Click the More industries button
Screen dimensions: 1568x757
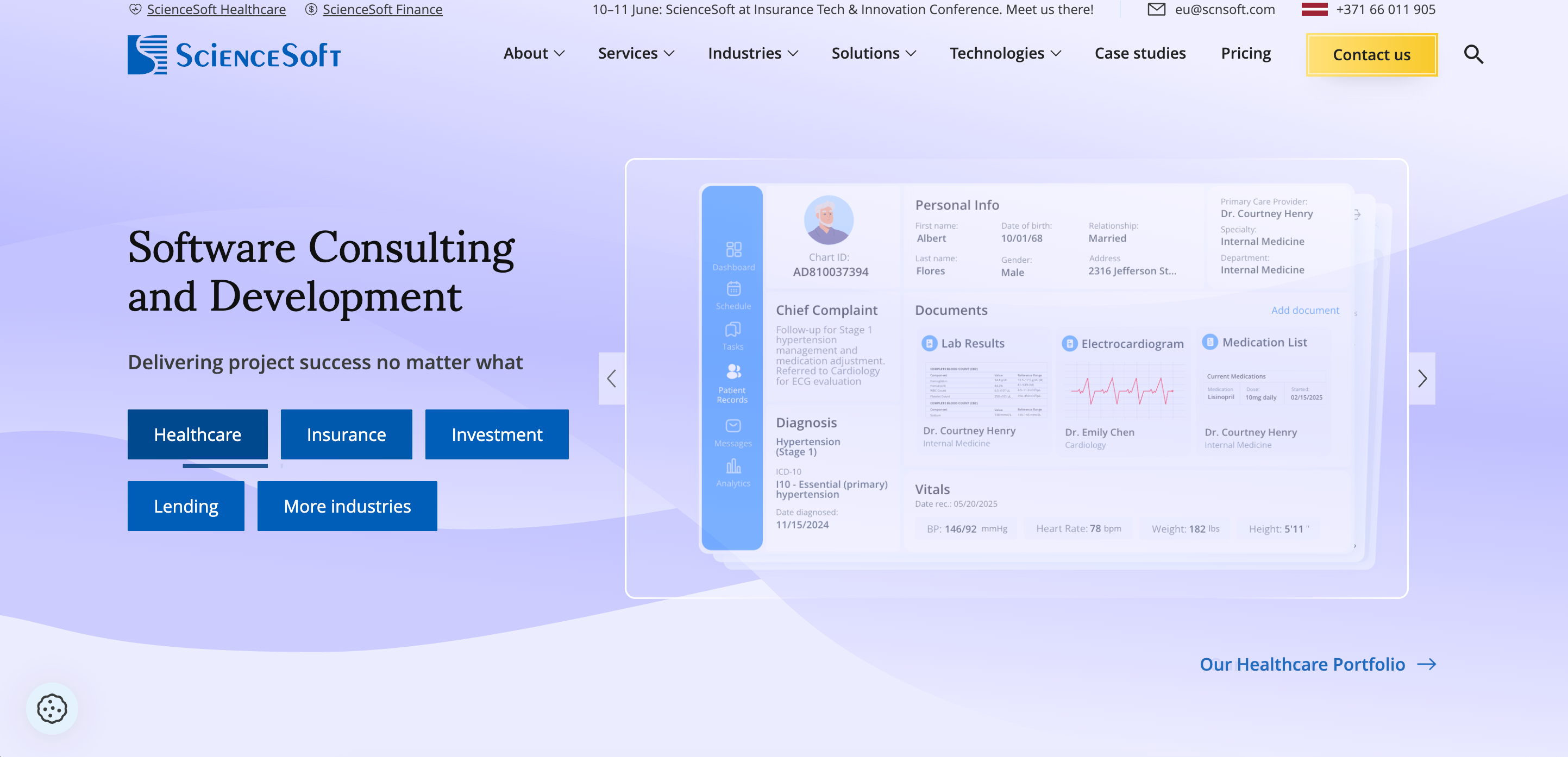coord(347,506)
